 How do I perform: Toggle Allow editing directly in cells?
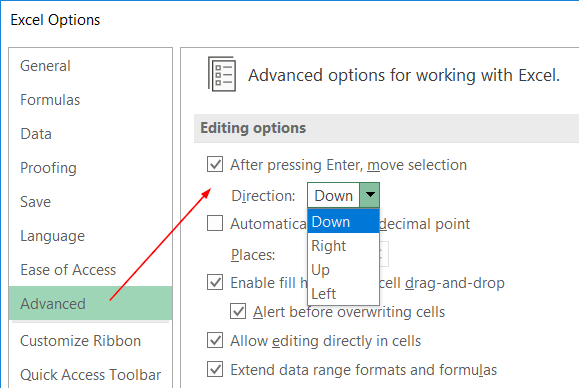pyautogui.click(x=215, y=340)
